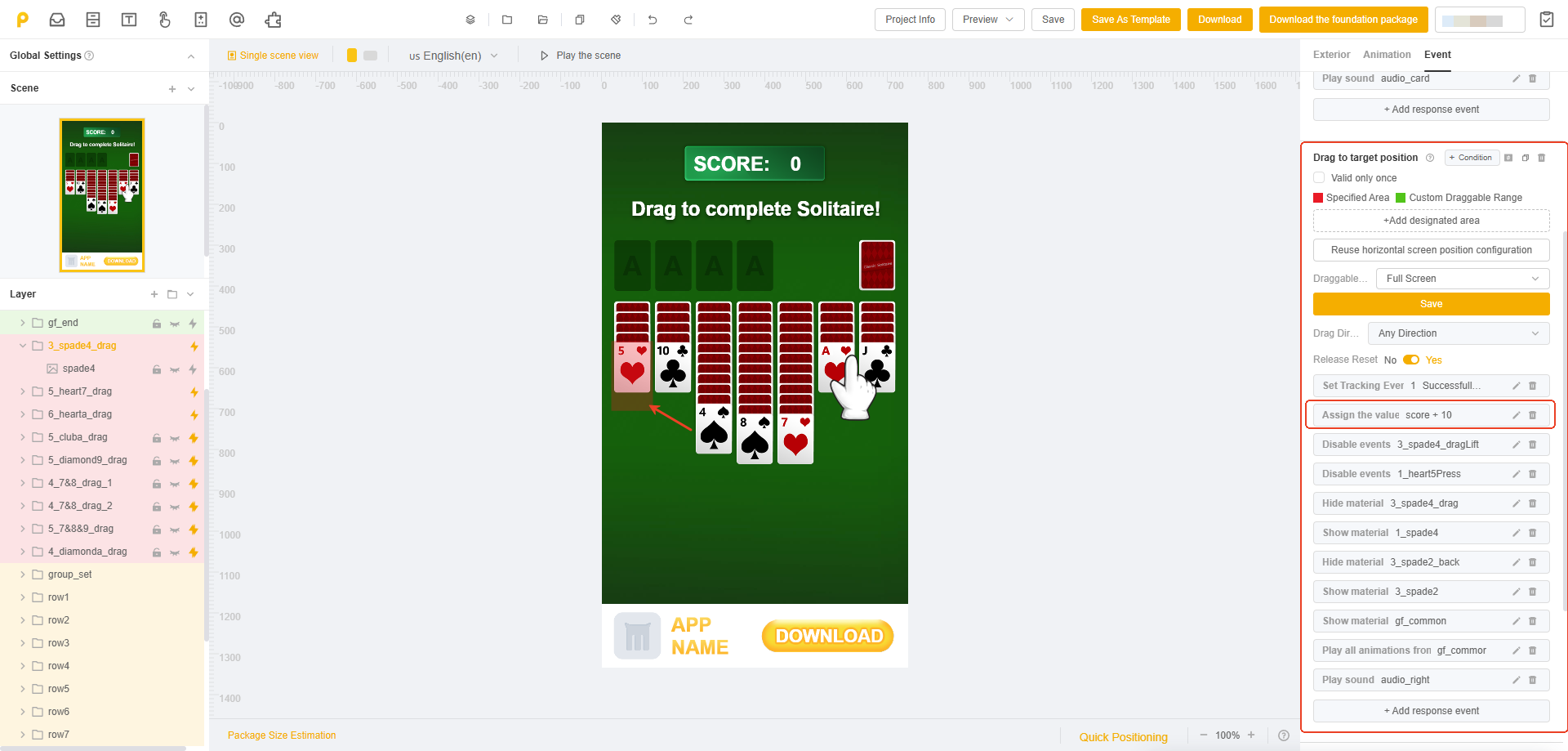
Task: Toggle lock on 5_cluba_drag layer
Action: (157, 438)
